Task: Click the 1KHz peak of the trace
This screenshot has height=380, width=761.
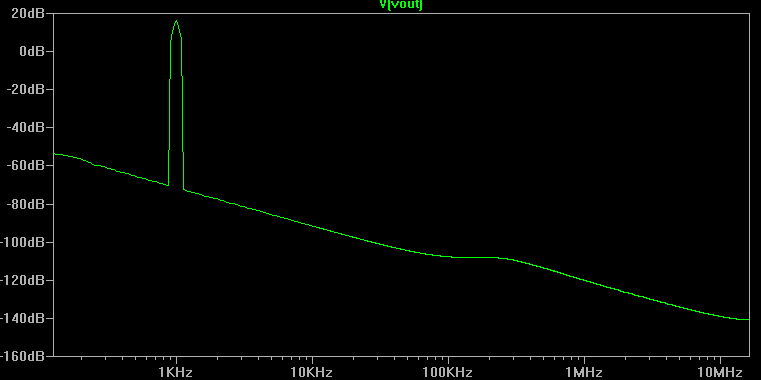Action: (x=176, y=21)
